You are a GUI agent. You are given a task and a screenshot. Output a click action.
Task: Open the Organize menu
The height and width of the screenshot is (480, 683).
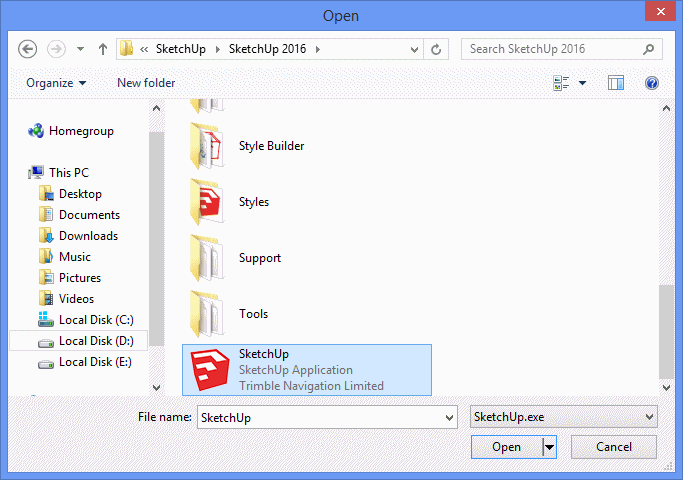[56, 83]
